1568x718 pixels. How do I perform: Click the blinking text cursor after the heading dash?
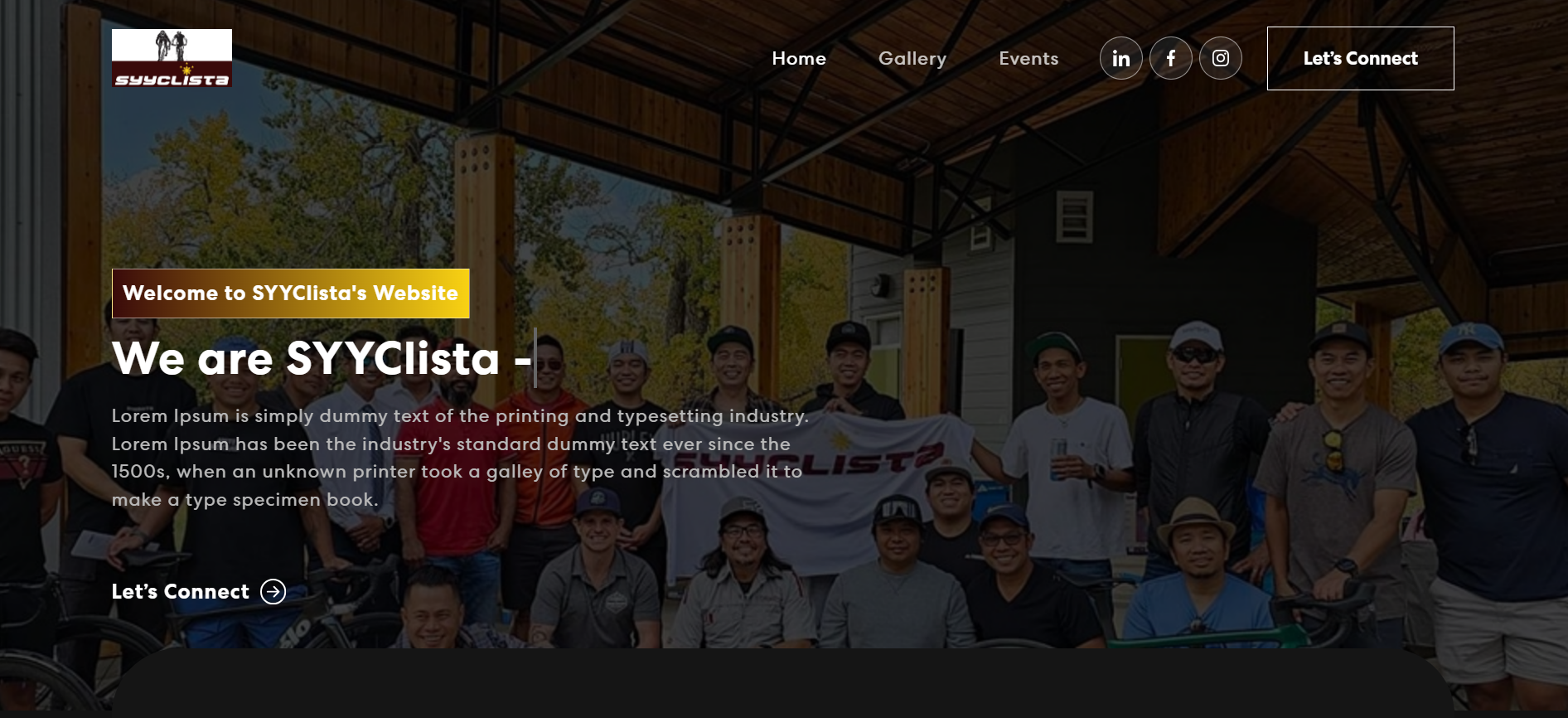(535, 357)
